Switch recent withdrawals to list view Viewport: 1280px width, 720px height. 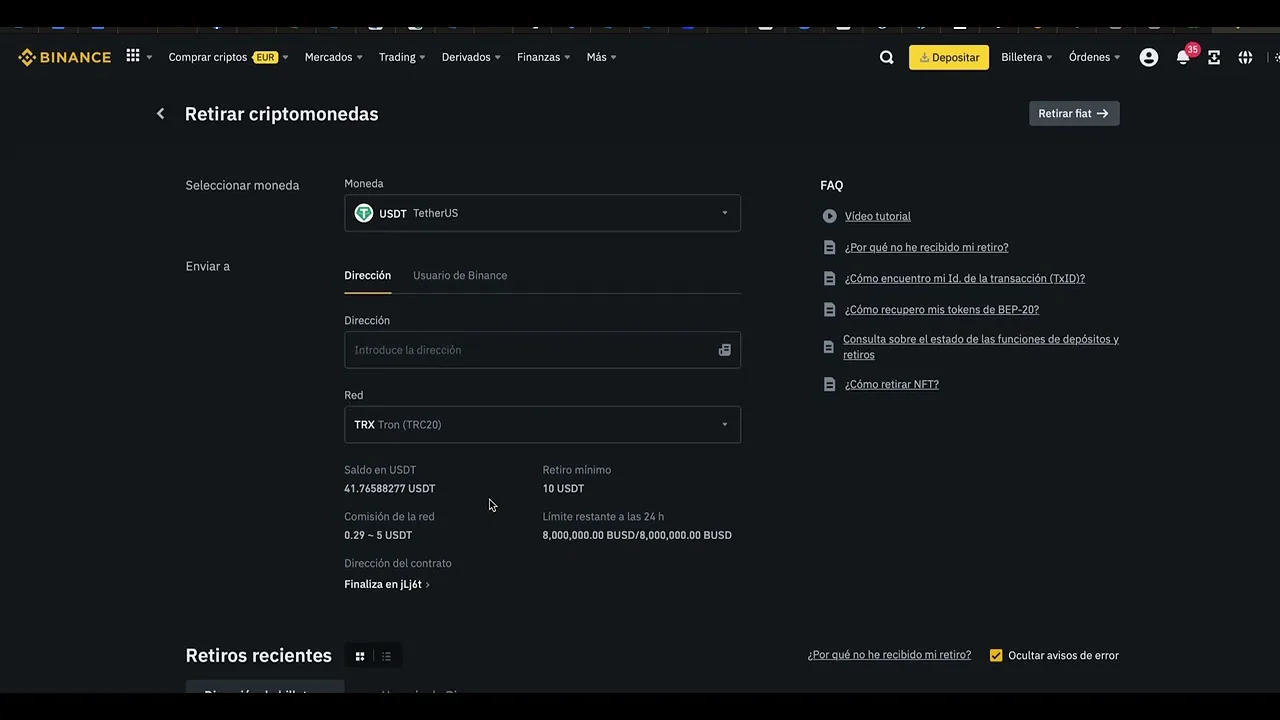coord(386,656)
